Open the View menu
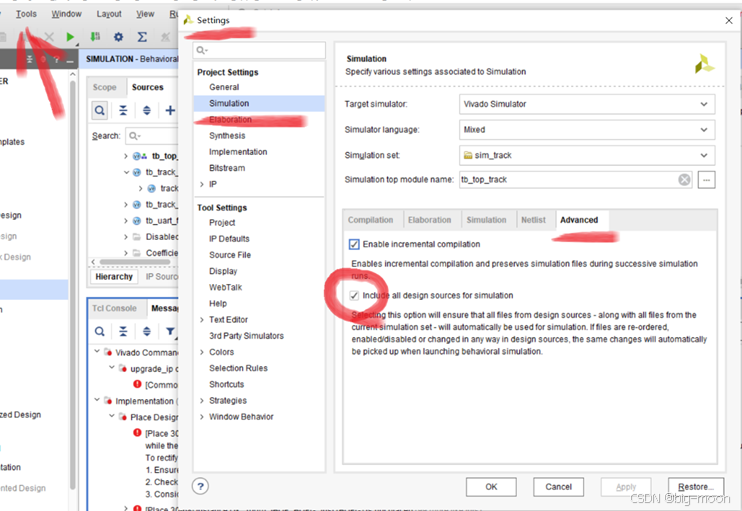This screenshot has height=511, width=742. click(145, 14)
